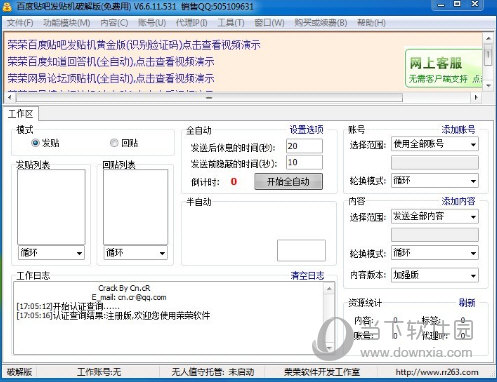Click the banner scroll left arrow
The width and height of the screenshot is (497, 382).
(9, 97)
